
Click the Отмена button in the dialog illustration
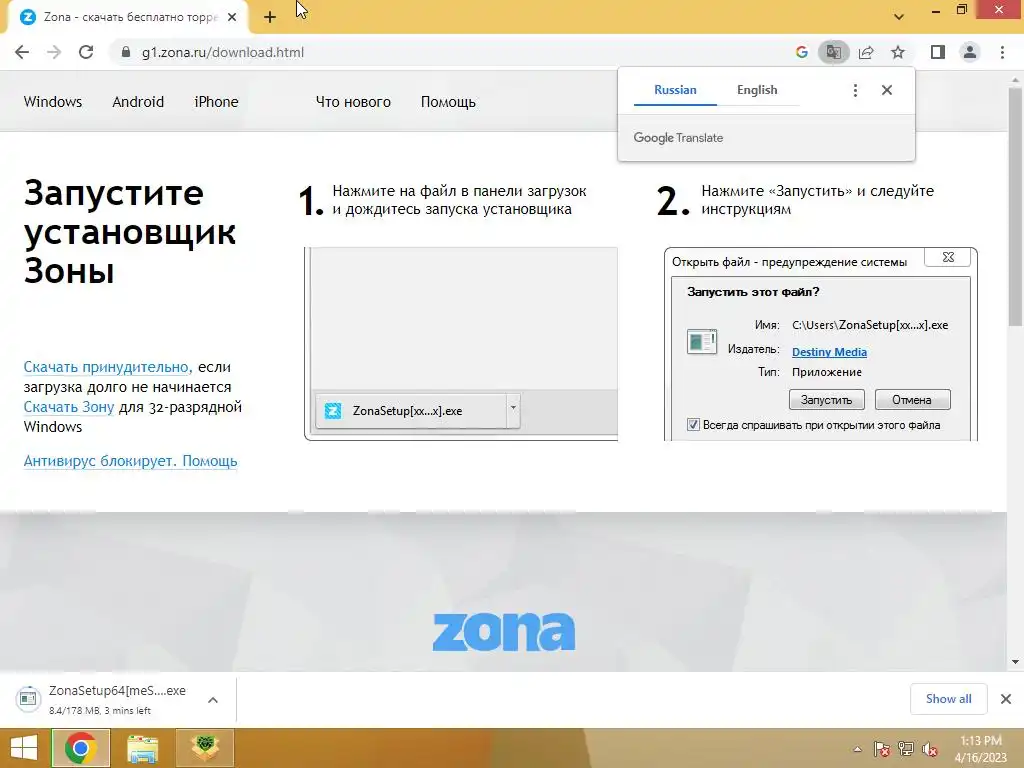pyautogui.click(x=912, y=400)
